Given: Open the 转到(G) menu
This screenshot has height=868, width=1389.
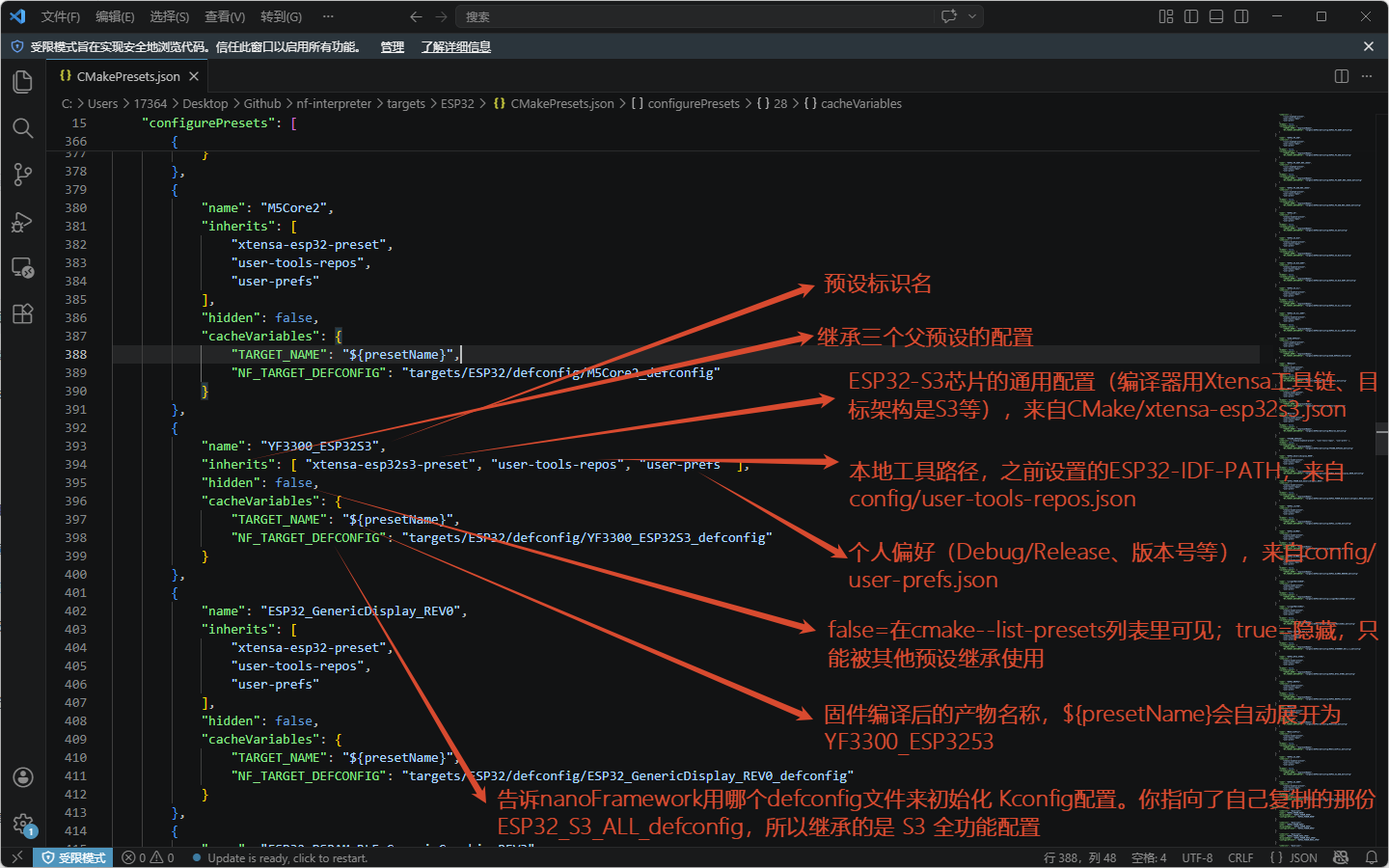Looking at the screenshot, I should (281, 16).
